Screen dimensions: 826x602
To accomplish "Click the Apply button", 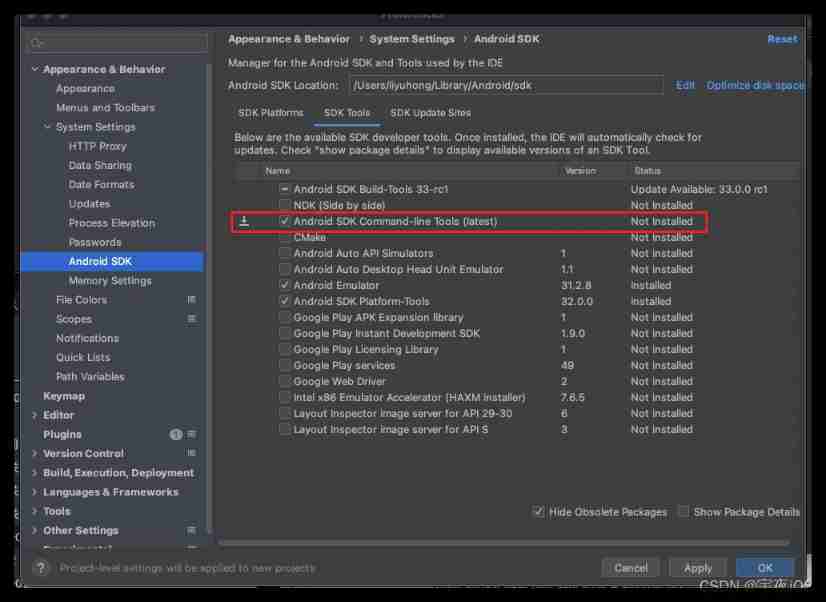I will [x=698, y=568].
